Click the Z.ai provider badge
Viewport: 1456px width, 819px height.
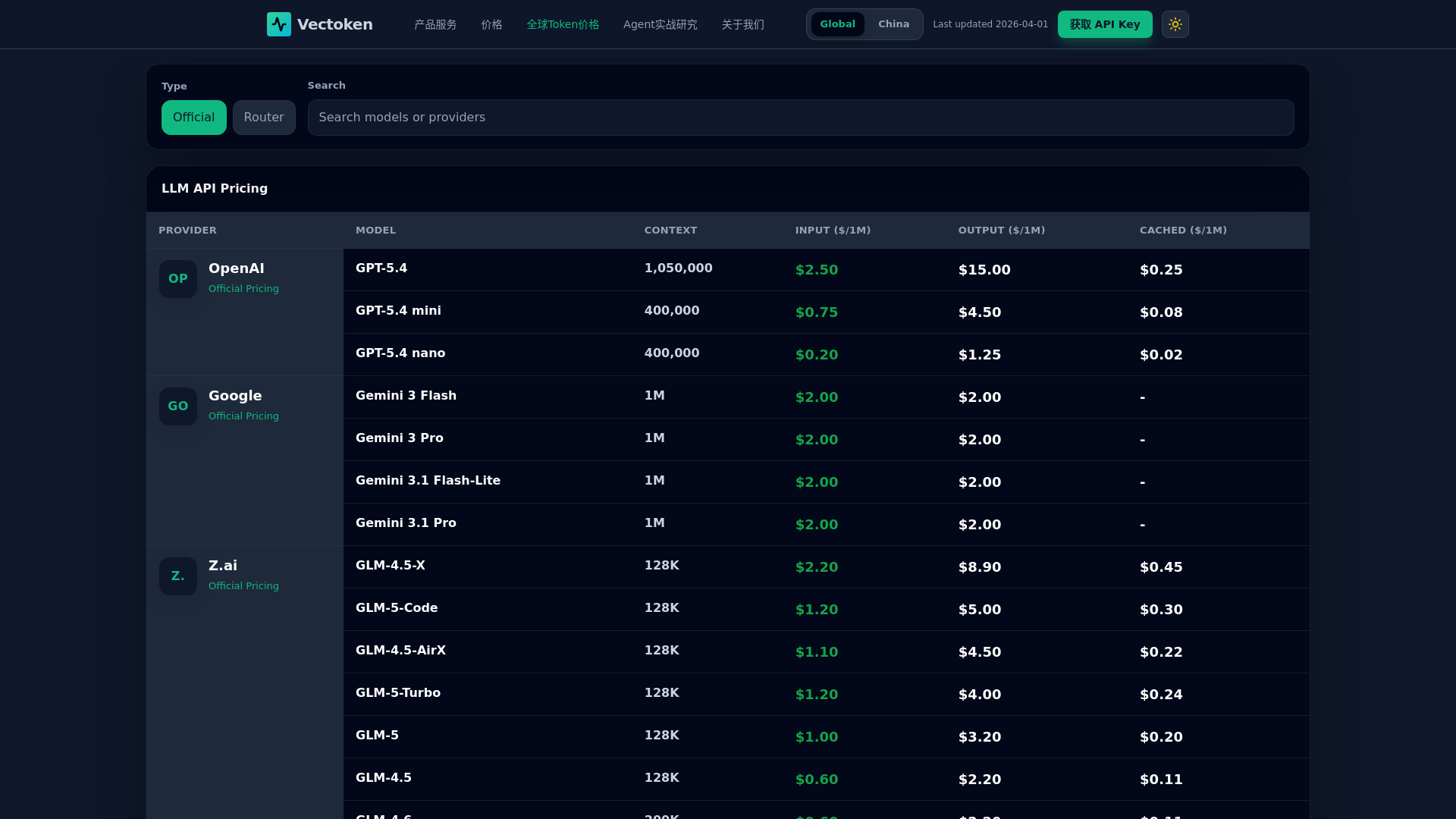178,576
